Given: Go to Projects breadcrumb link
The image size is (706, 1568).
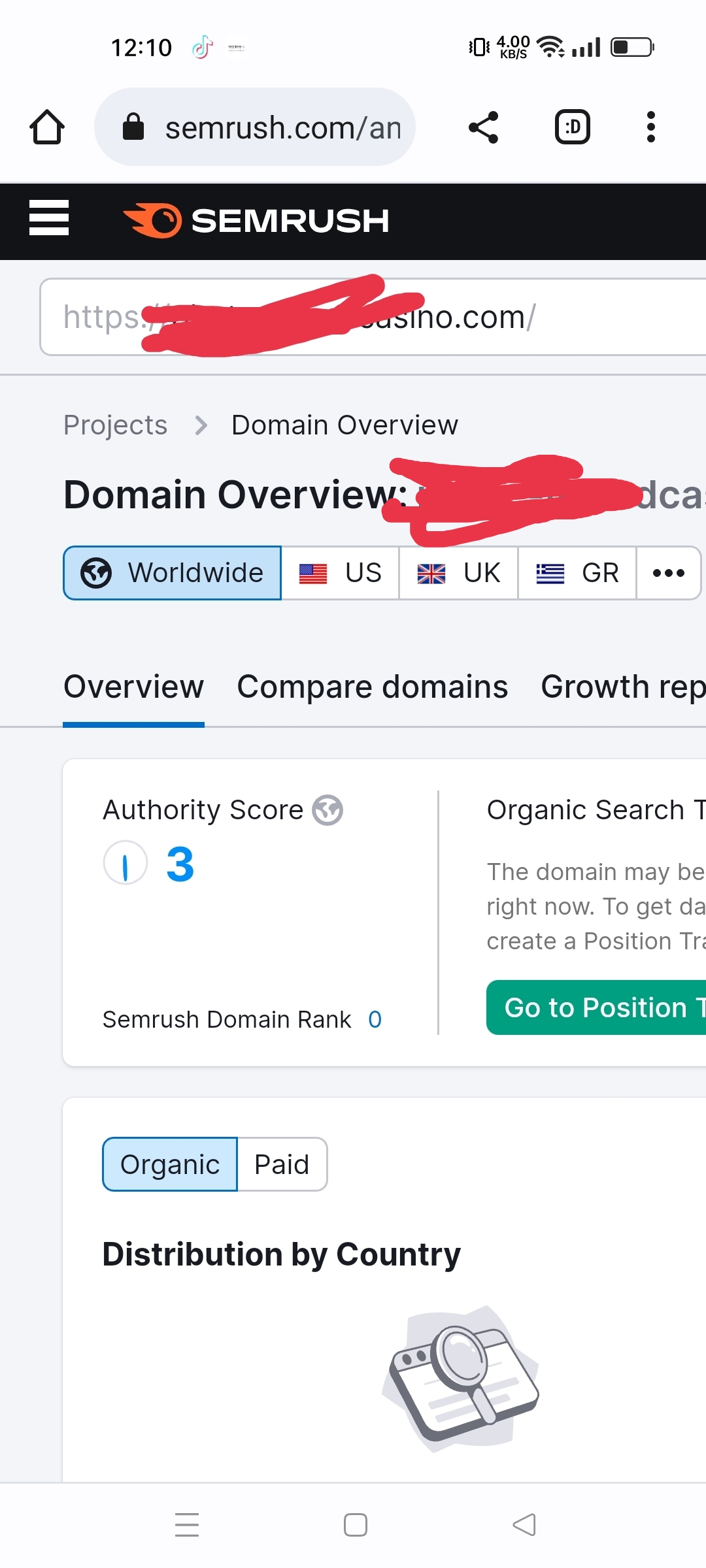Looking at the screenshot, I should 115,425.
